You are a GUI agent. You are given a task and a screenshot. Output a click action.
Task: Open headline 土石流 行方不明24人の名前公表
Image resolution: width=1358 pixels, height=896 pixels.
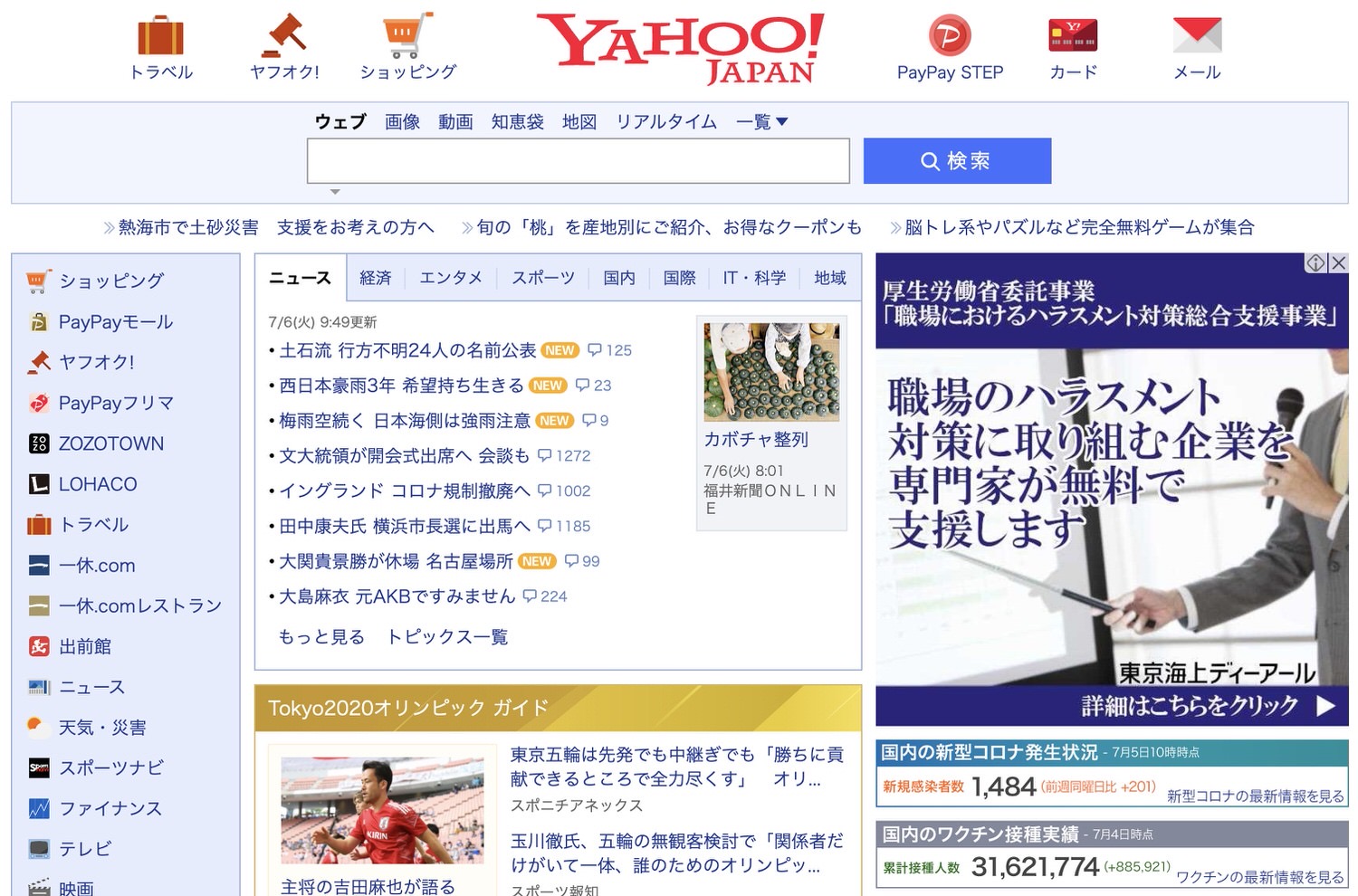(x=407, y=350)
